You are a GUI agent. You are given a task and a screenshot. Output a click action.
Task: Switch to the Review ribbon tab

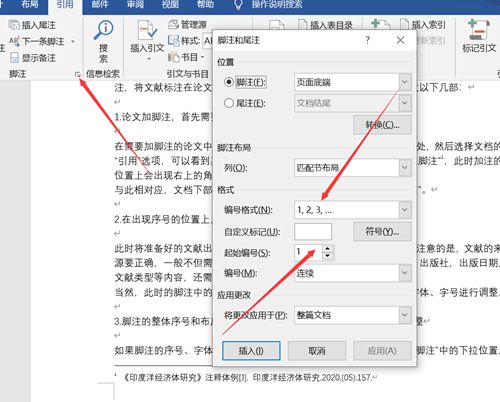pos(135,5)
